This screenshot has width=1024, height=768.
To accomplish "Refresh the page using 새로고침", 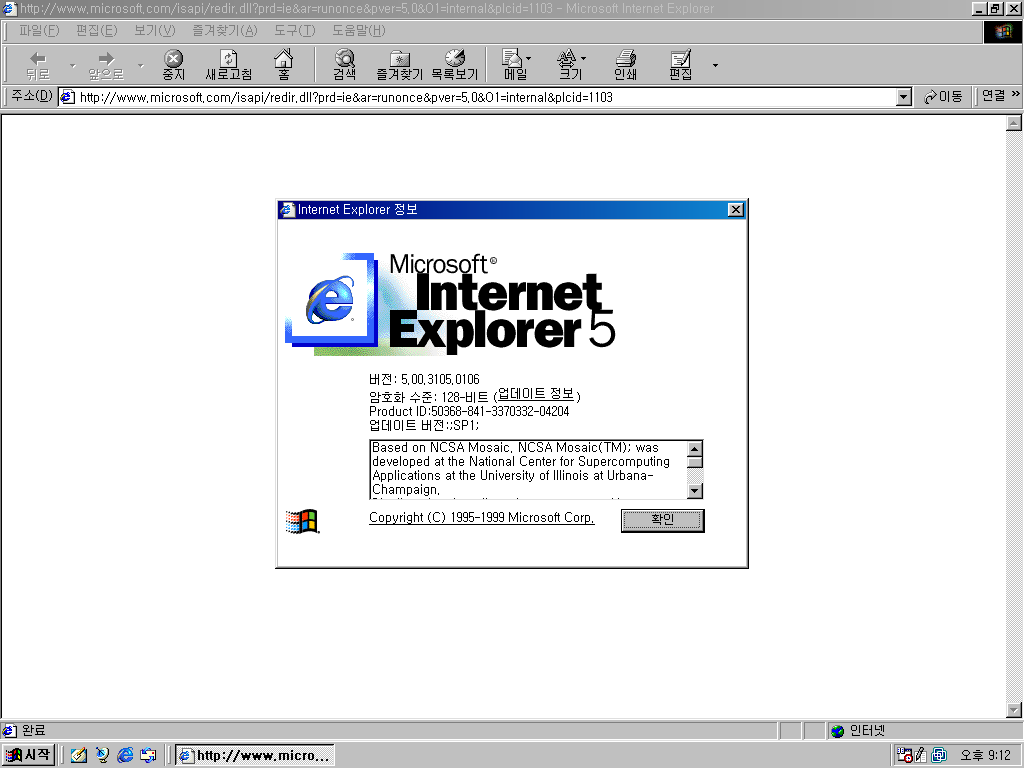I will pos(229,65).
